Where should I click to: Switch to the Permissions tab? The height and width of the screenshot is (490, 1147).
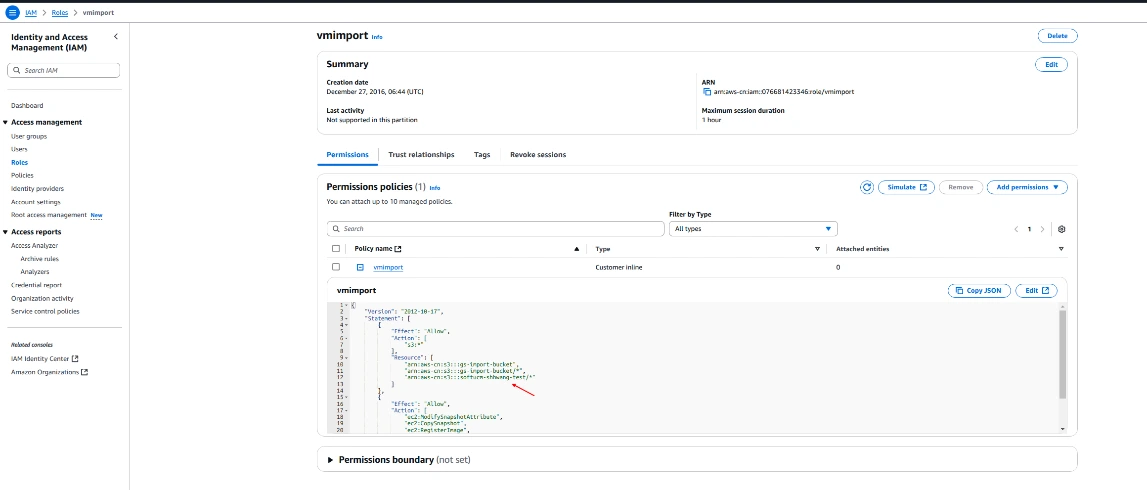tap(347, 155)
